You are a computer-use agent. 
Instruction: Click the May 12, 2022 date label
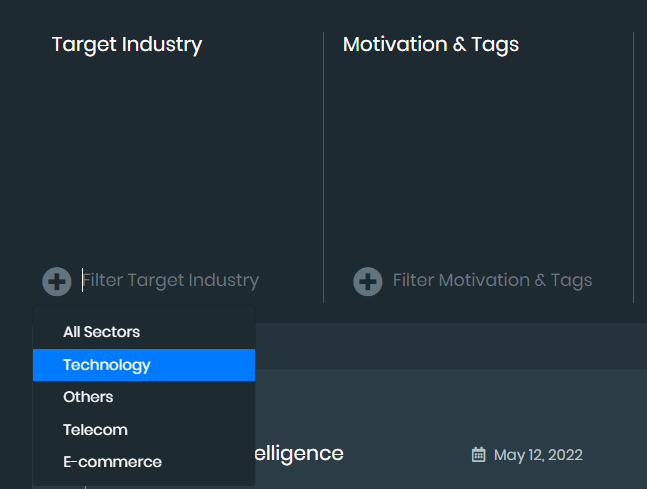pyautogui.click(x=538, y=455)
